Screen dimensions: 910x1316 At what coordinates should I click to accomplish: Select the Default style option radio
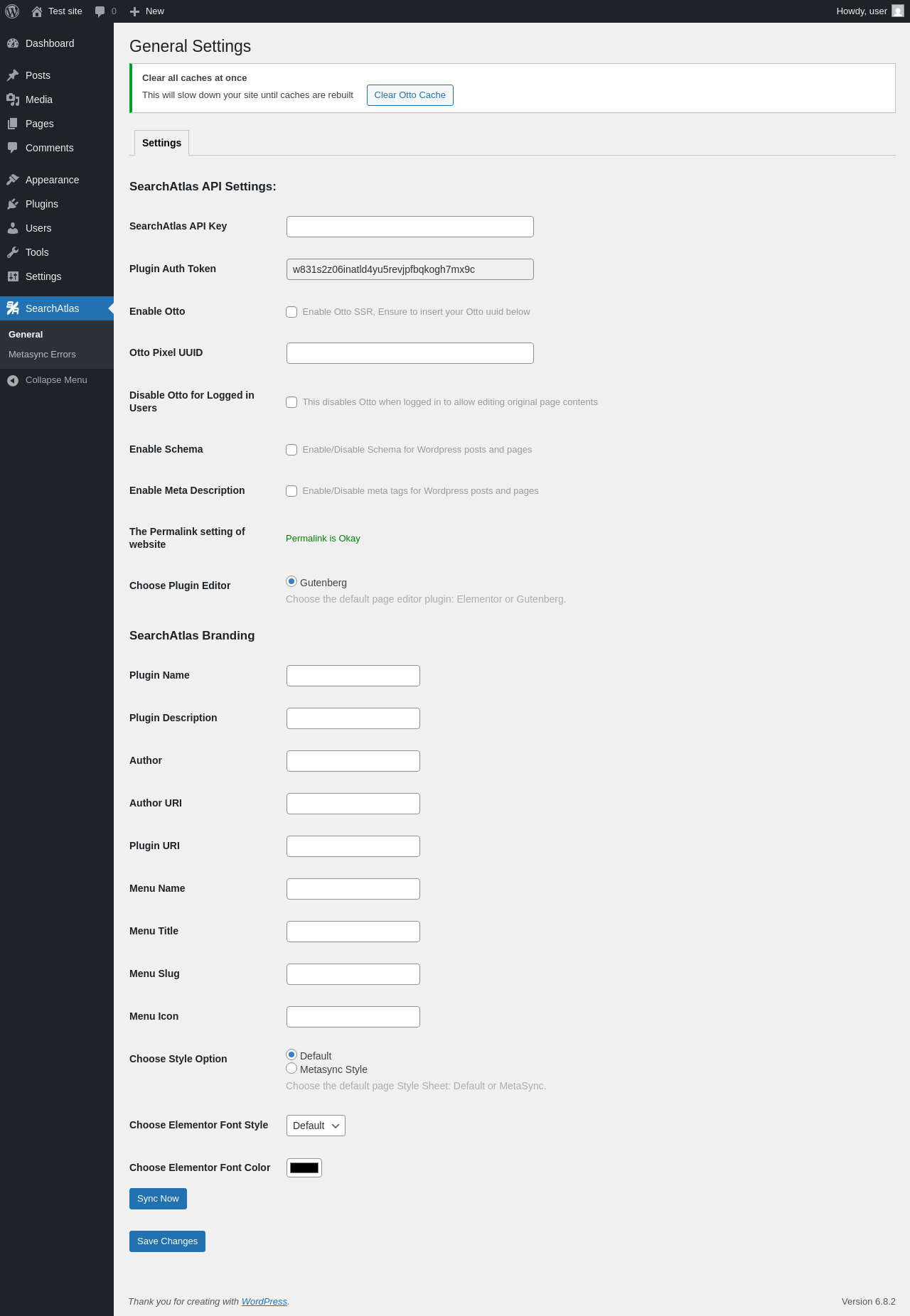pos(291,1055)
